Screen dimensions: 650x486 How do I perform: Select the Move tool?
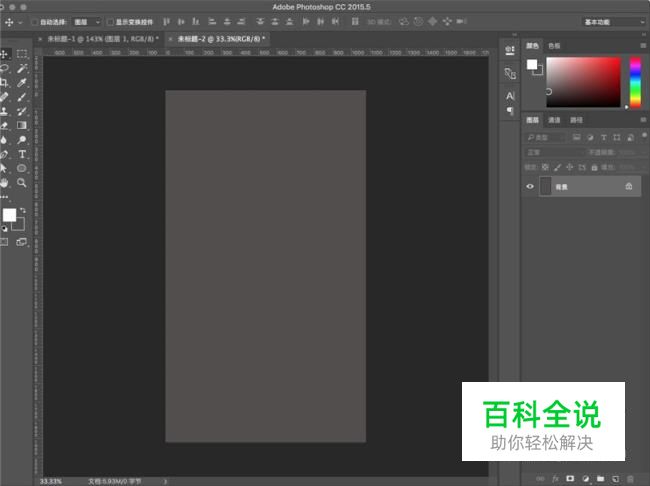click(x=5, y=53)
